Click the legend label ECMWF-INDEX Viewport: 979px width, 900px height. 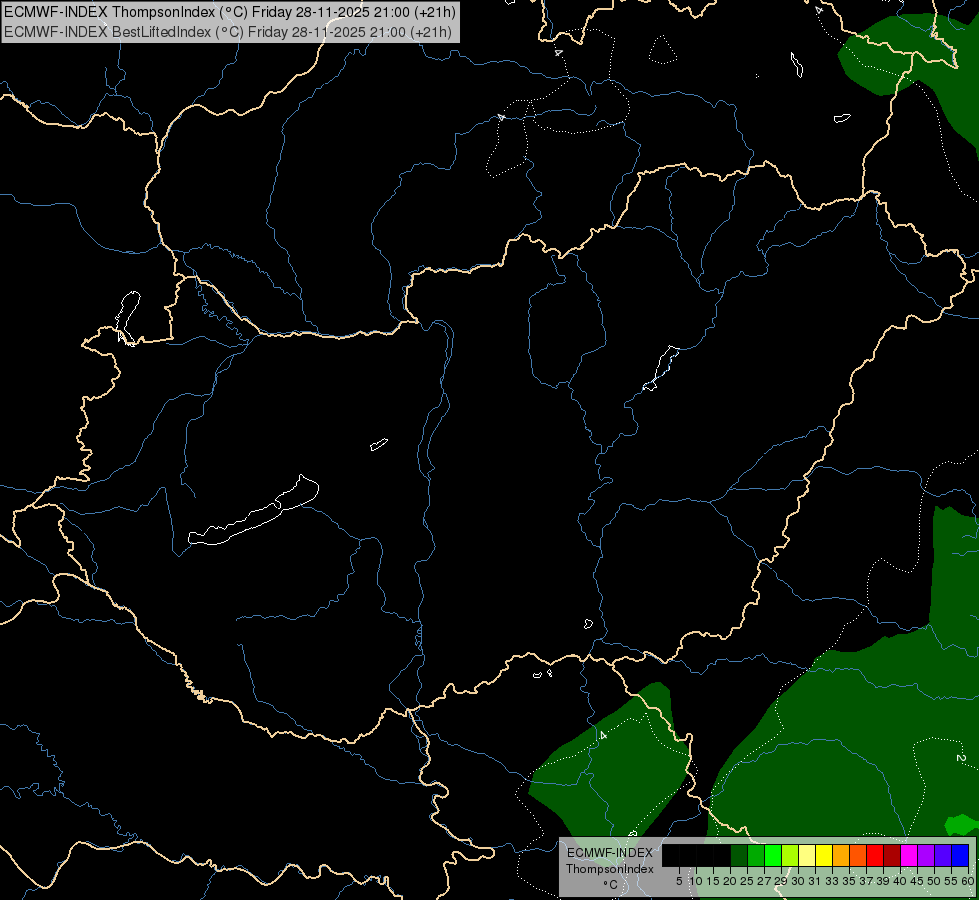pos(610,853)
